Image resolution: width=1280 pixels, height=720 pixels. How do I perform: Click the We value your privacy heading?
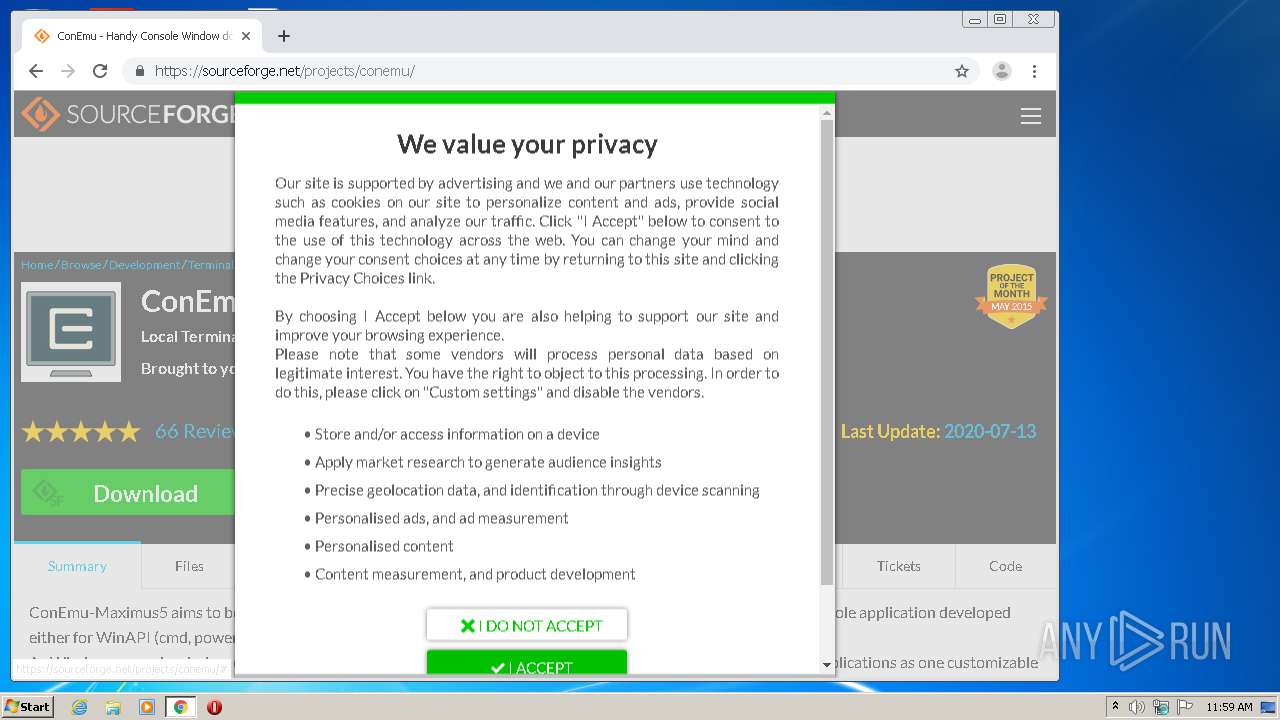point(527,144)
